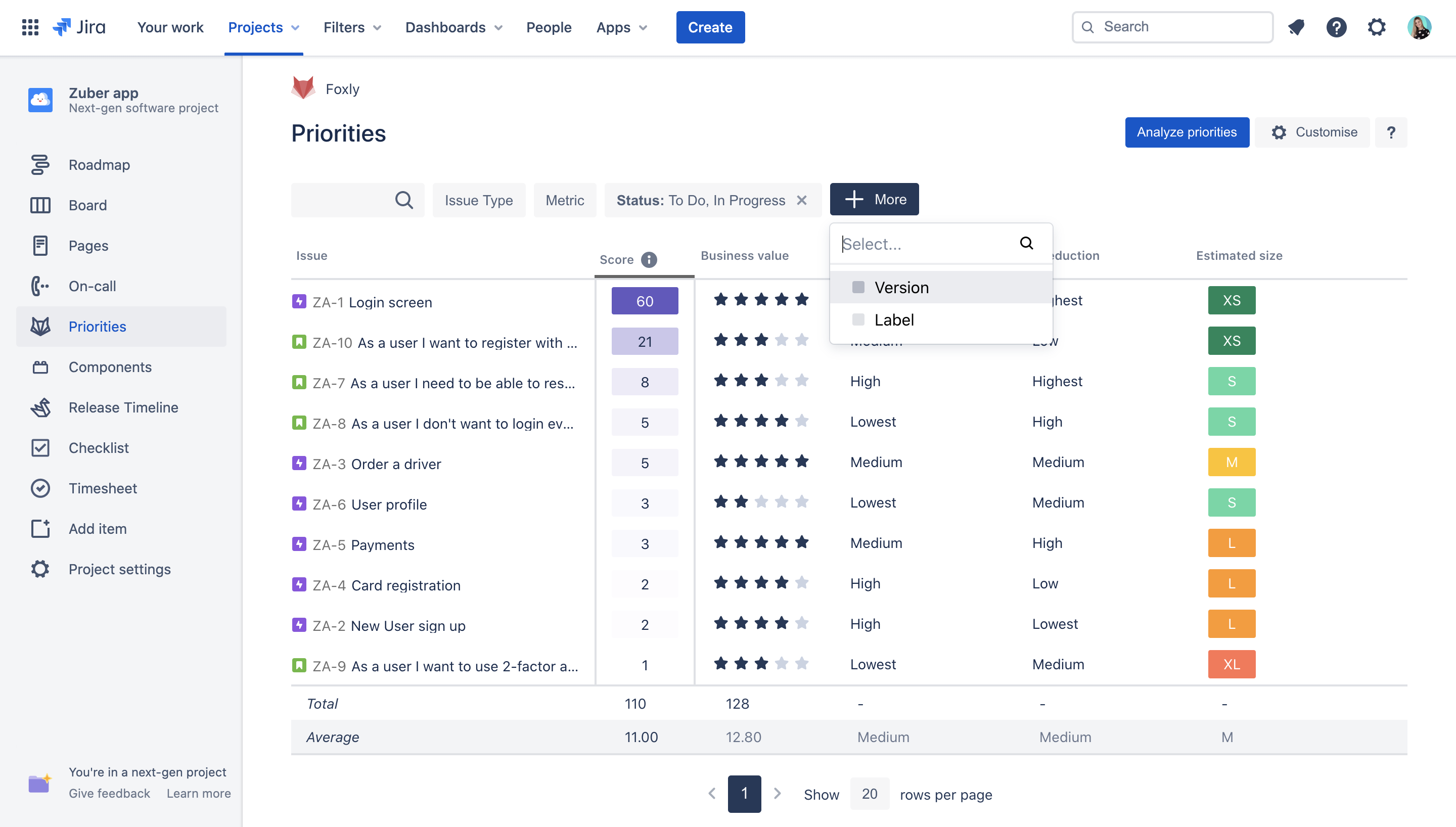Click the Roadmap icon in sidebar
The width and height of the screenshot is (1456, 827).
click(38, 164)
